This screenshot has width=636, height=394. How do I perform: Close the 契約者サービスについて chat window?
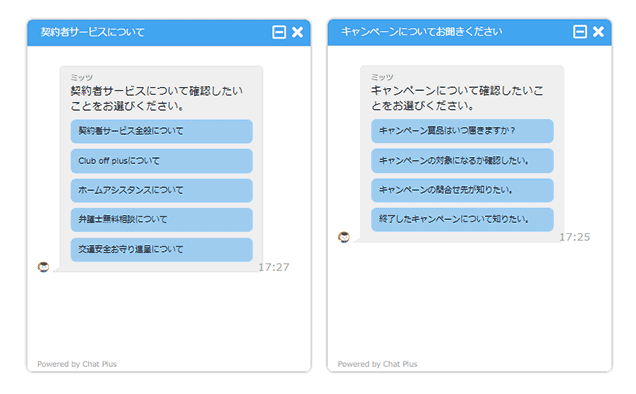(297, 32)
